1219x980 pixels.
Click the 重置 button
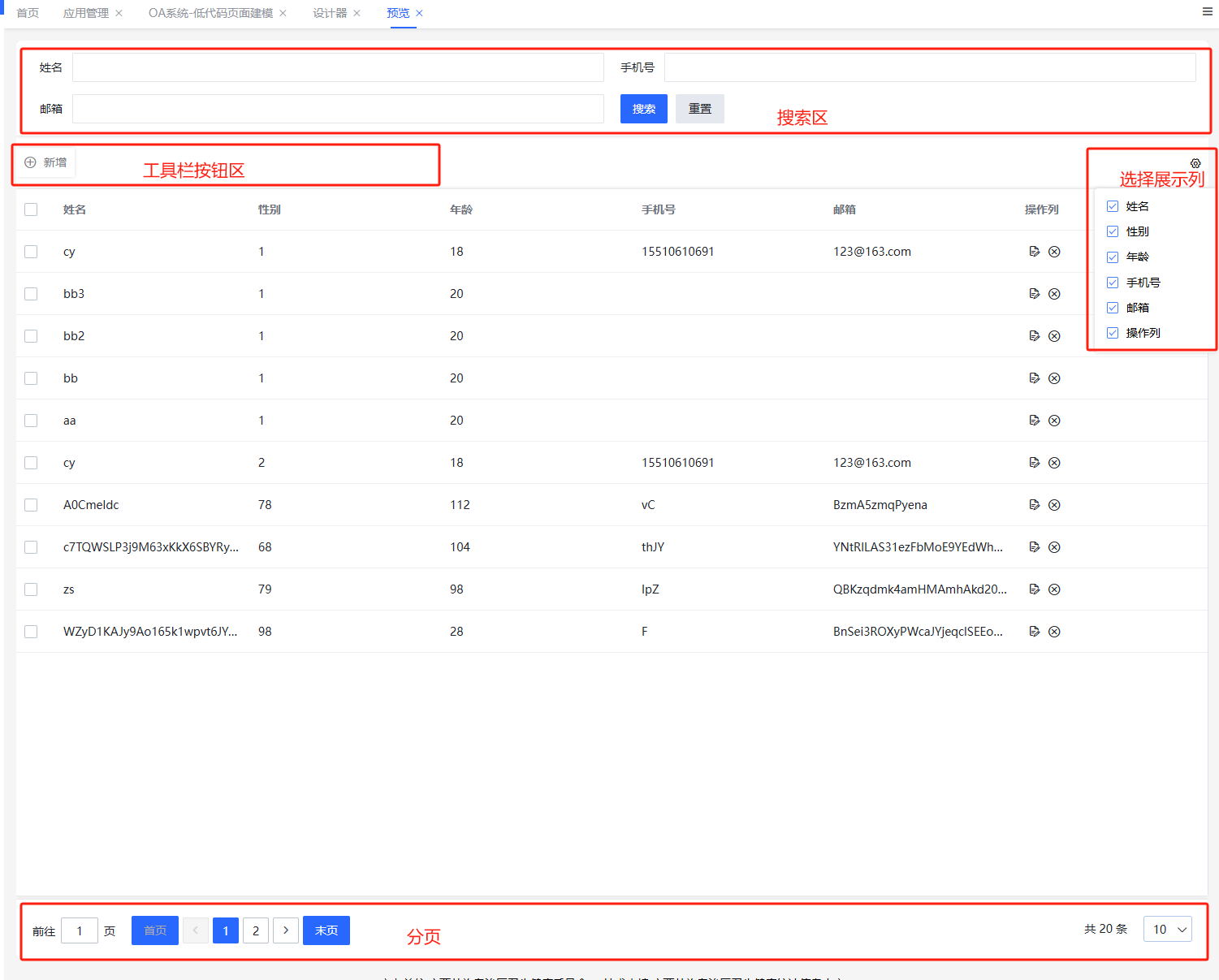(699, 109)
